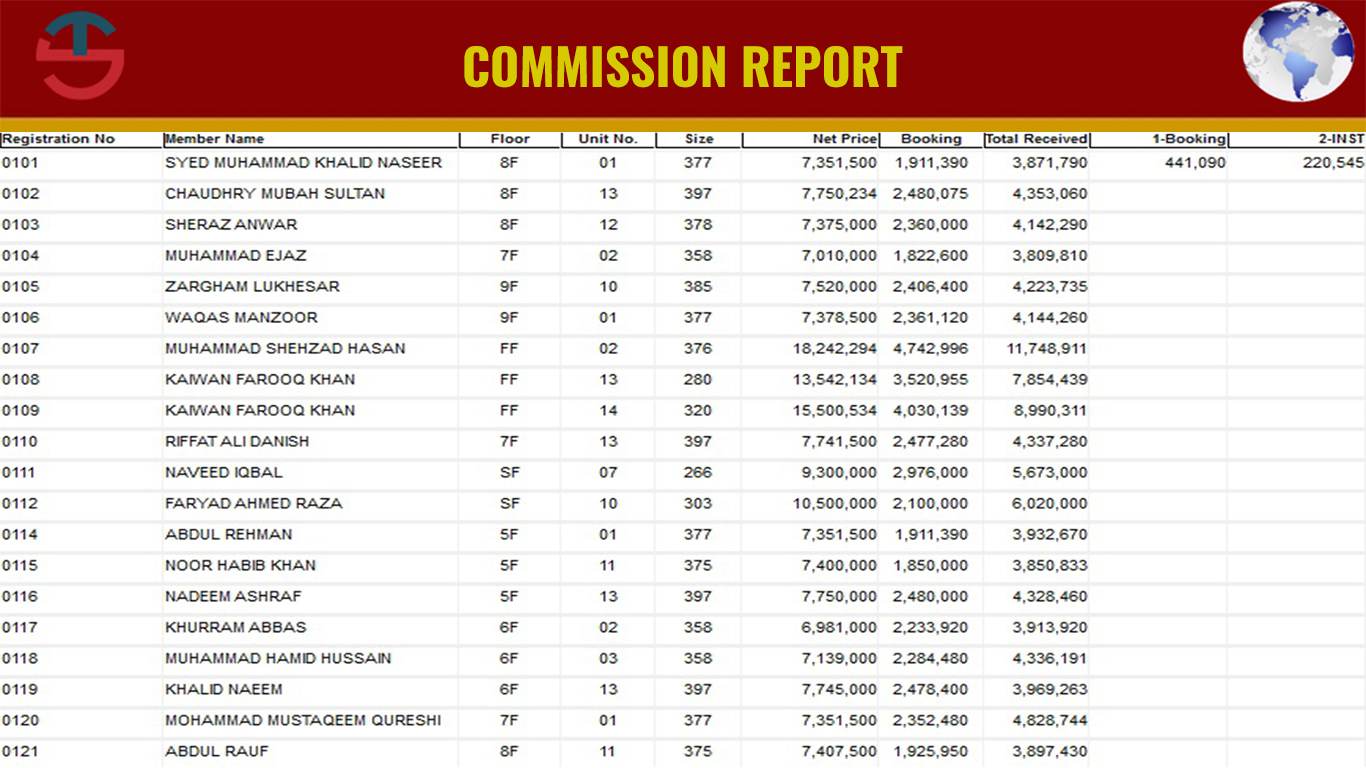Select MUHAMMAD SHEHZAD HASAN name cell
1366x768 pixels.
click(285, 348)
